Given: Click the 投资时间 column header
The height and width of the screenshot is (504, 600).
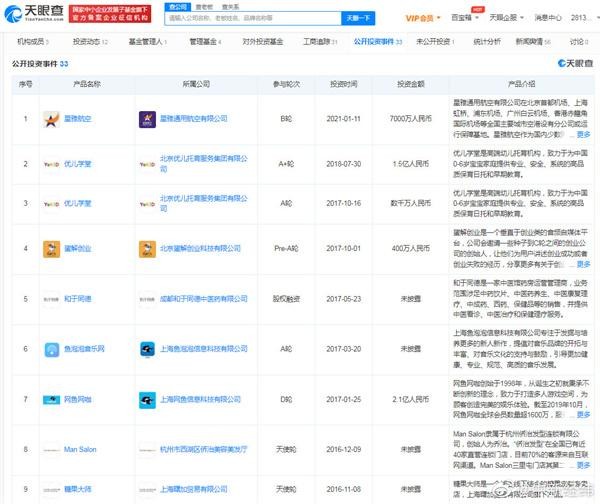Looking at the screenshot, I should pos(344,84).
